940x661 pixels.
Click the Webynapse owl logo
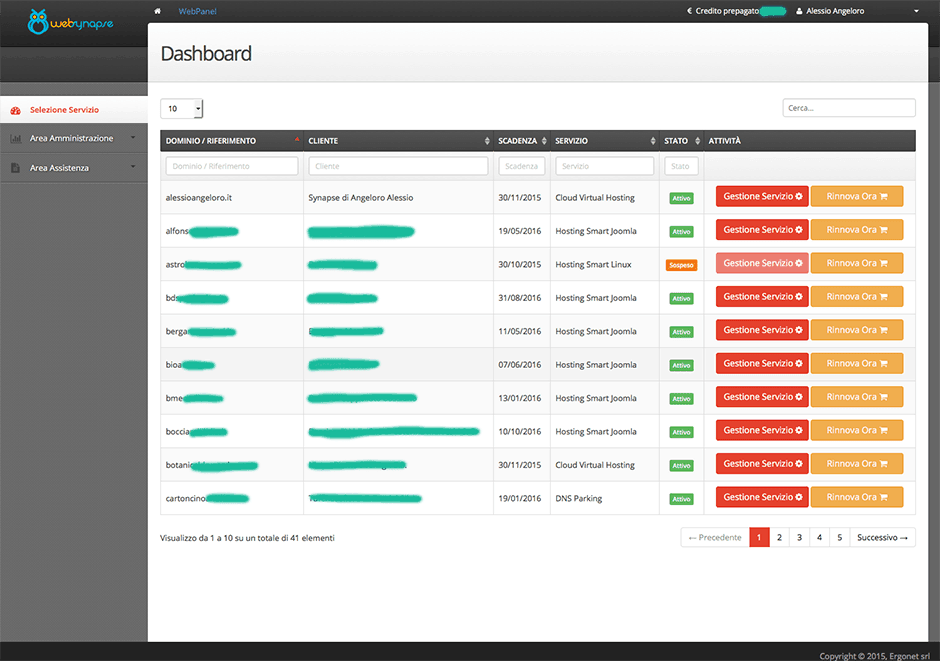pyautogui.click(x=38, y=21)
